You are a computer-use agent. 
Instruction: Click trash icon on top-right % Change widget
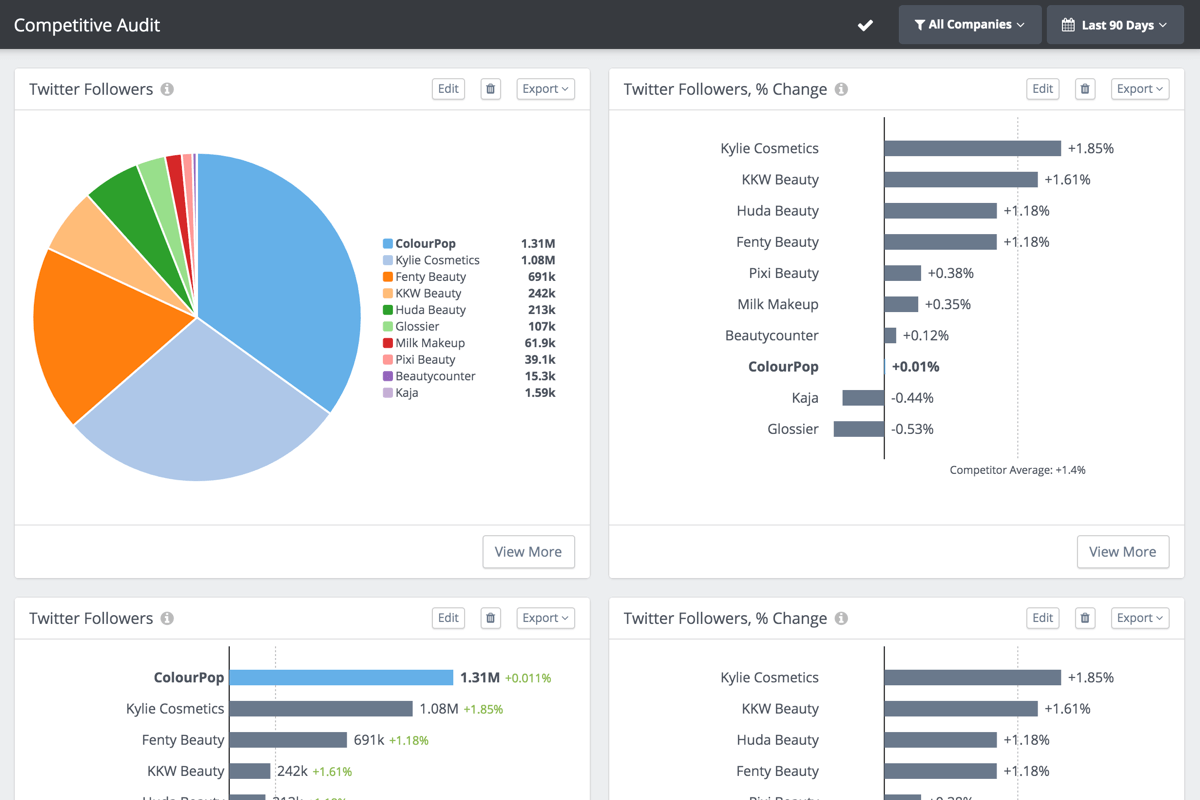click(1085, 89)
